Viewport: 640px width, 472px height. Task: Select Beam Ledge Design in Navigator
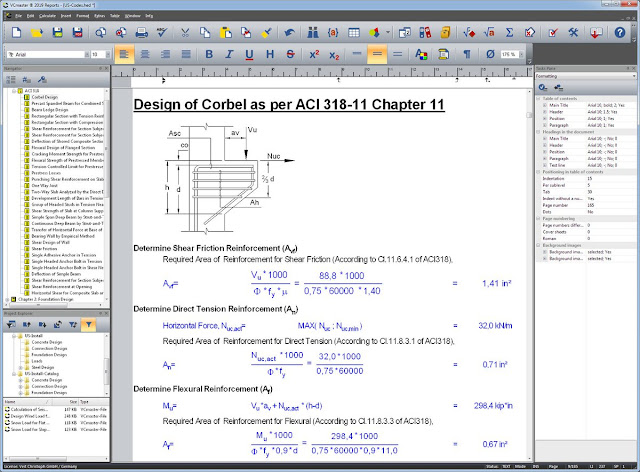[50, 110]
